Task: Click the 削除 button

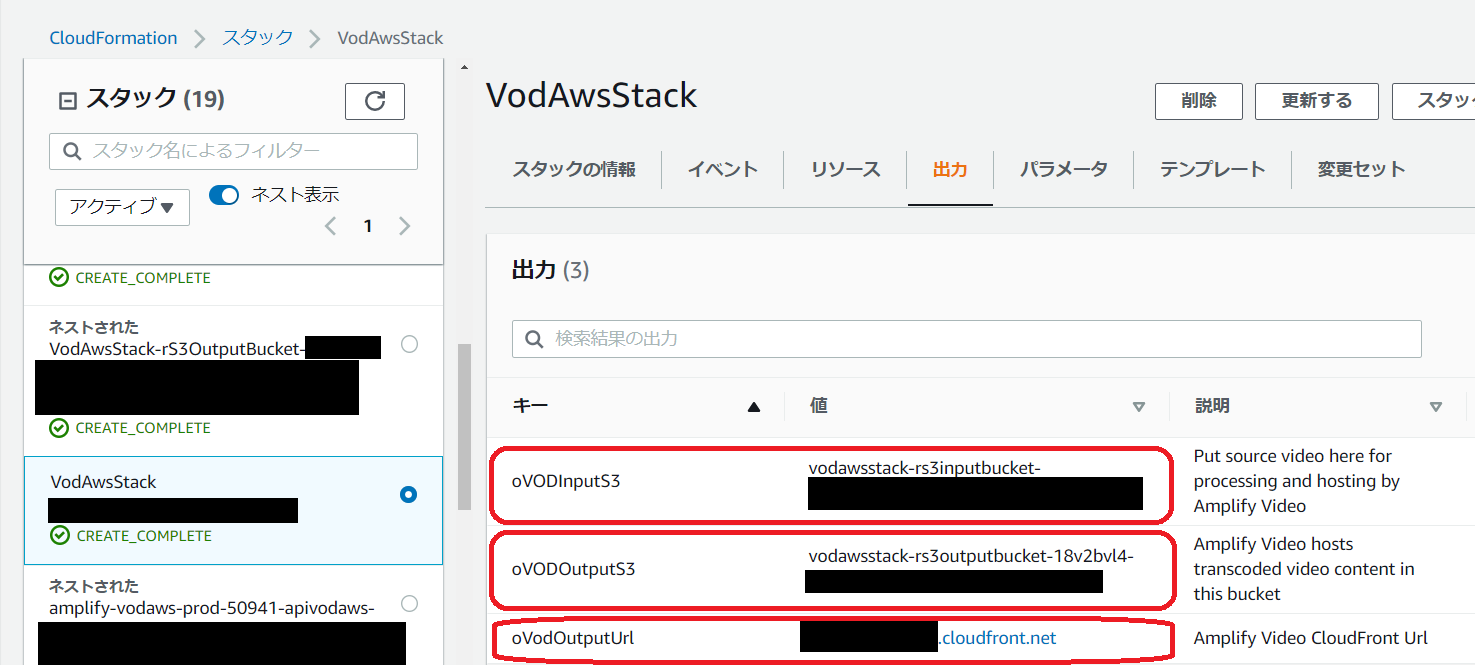Action: [1199, 101]
